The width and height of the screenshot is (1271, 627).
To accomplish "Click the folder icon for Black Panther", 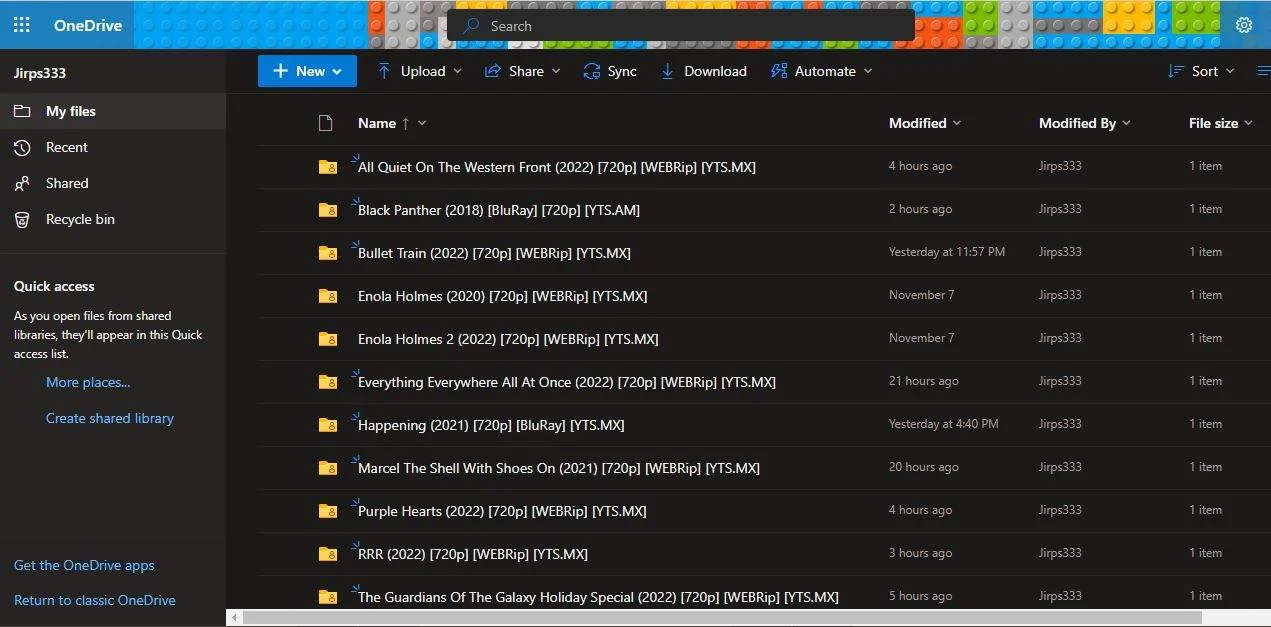I will [327, 210].
